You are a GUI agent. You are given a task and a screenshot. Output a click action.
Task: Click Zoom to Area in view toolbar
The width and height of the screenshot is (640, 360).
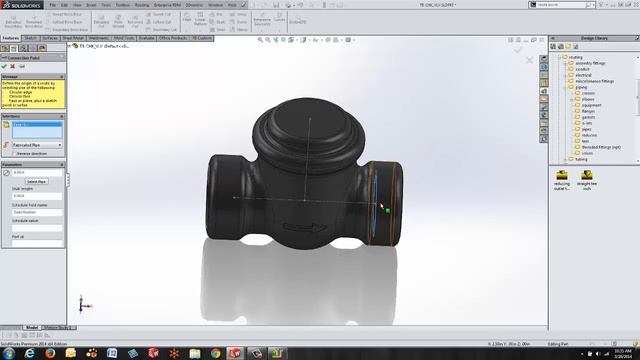pos(268,40)
